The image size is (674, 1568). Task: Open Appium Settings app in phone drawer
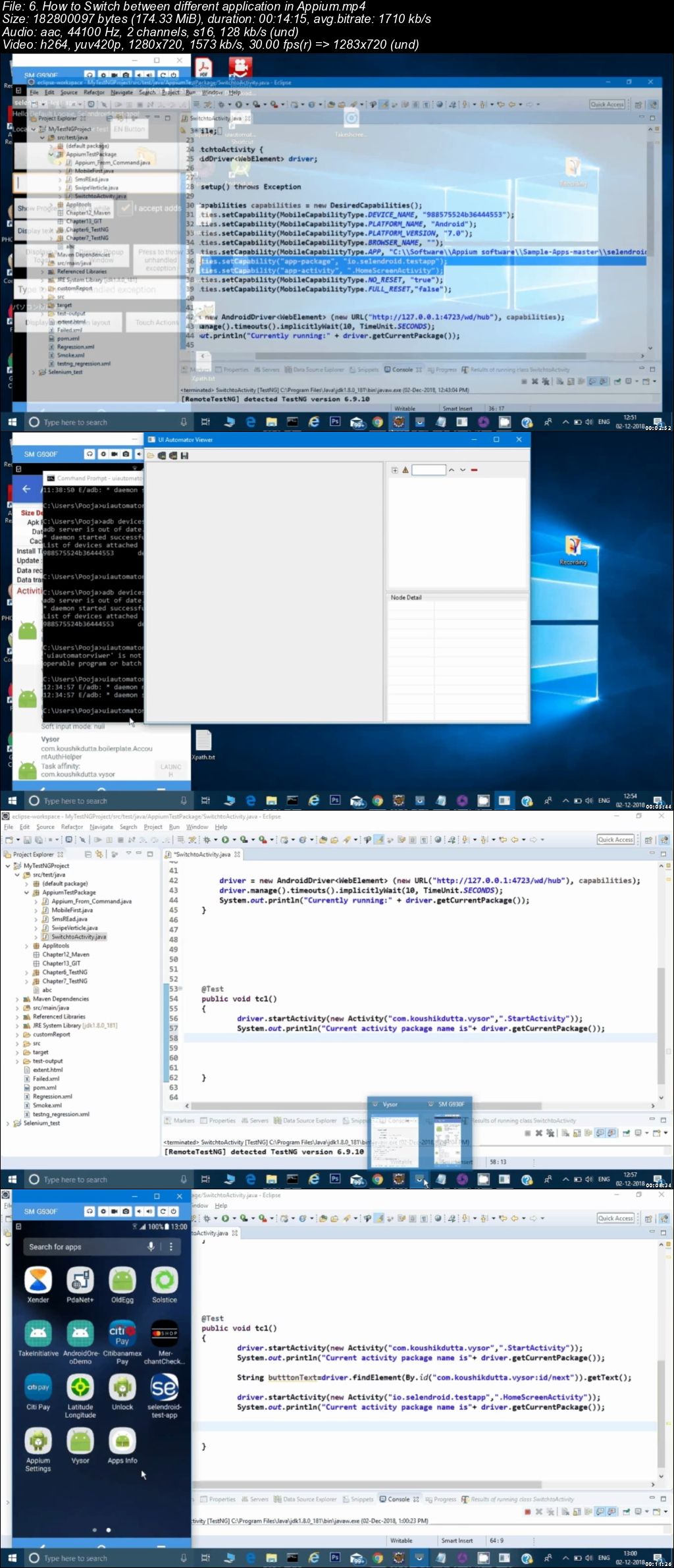click(x=38, y=1449)
